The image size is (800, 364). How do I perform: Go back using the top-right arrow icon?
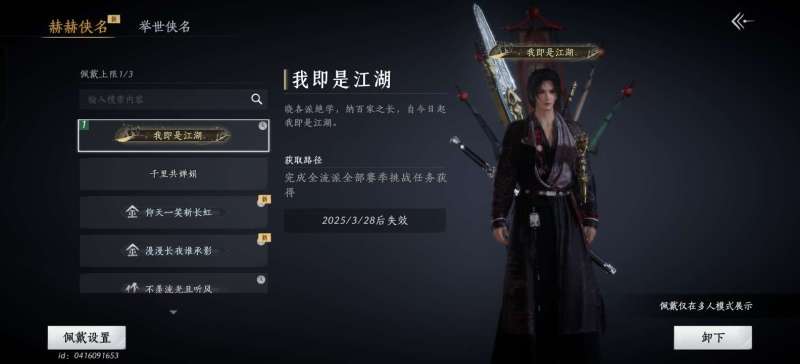click(742, 21)
